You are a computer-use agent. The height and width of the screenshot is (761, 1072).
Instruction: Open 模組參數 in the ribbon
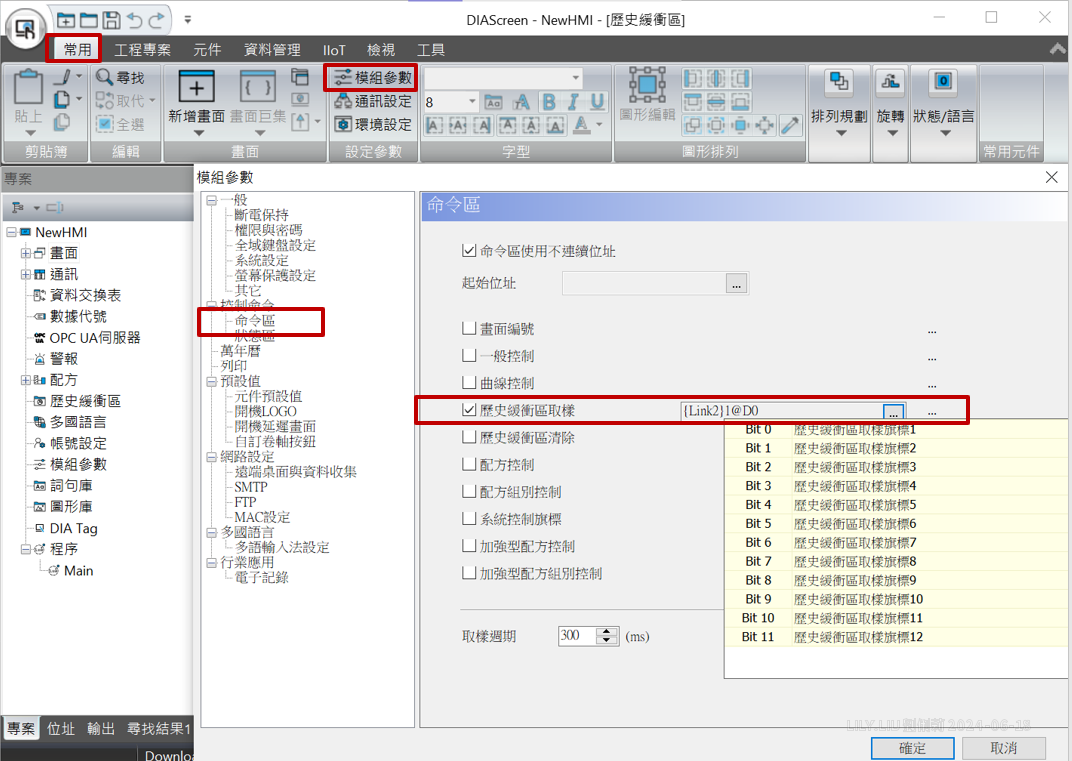click(372, 77)
